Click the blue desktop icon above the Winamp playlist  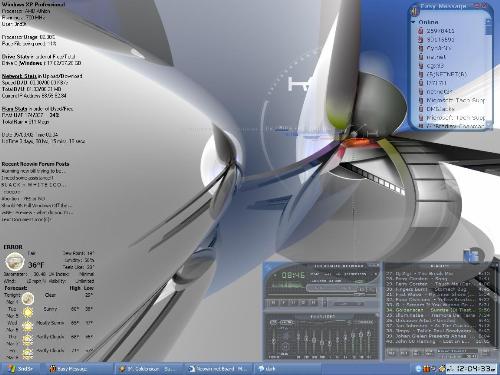click(x=472, y=256)
